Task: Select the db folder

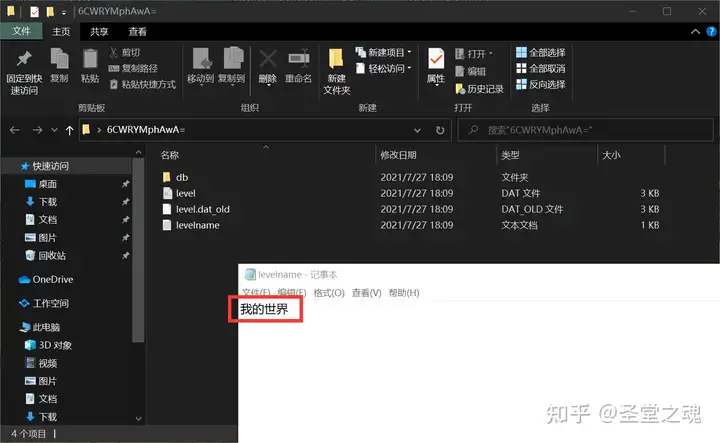Action: pos(182,177)
